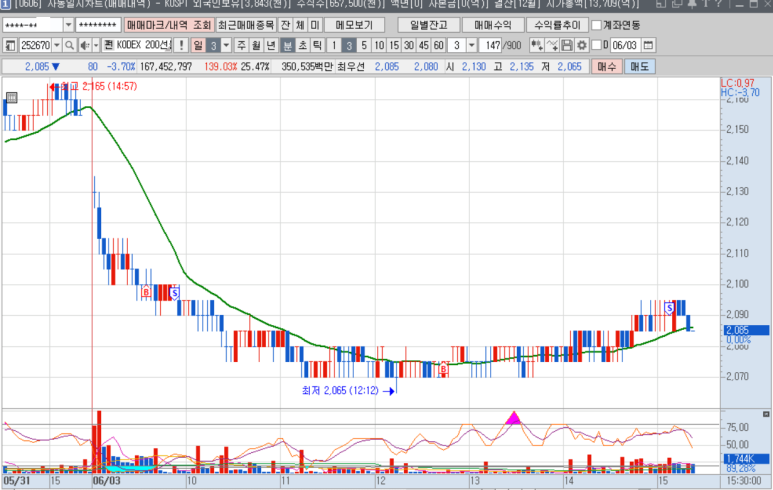
Task: Click the blue 매도 sell button
Action: (639, 66)
